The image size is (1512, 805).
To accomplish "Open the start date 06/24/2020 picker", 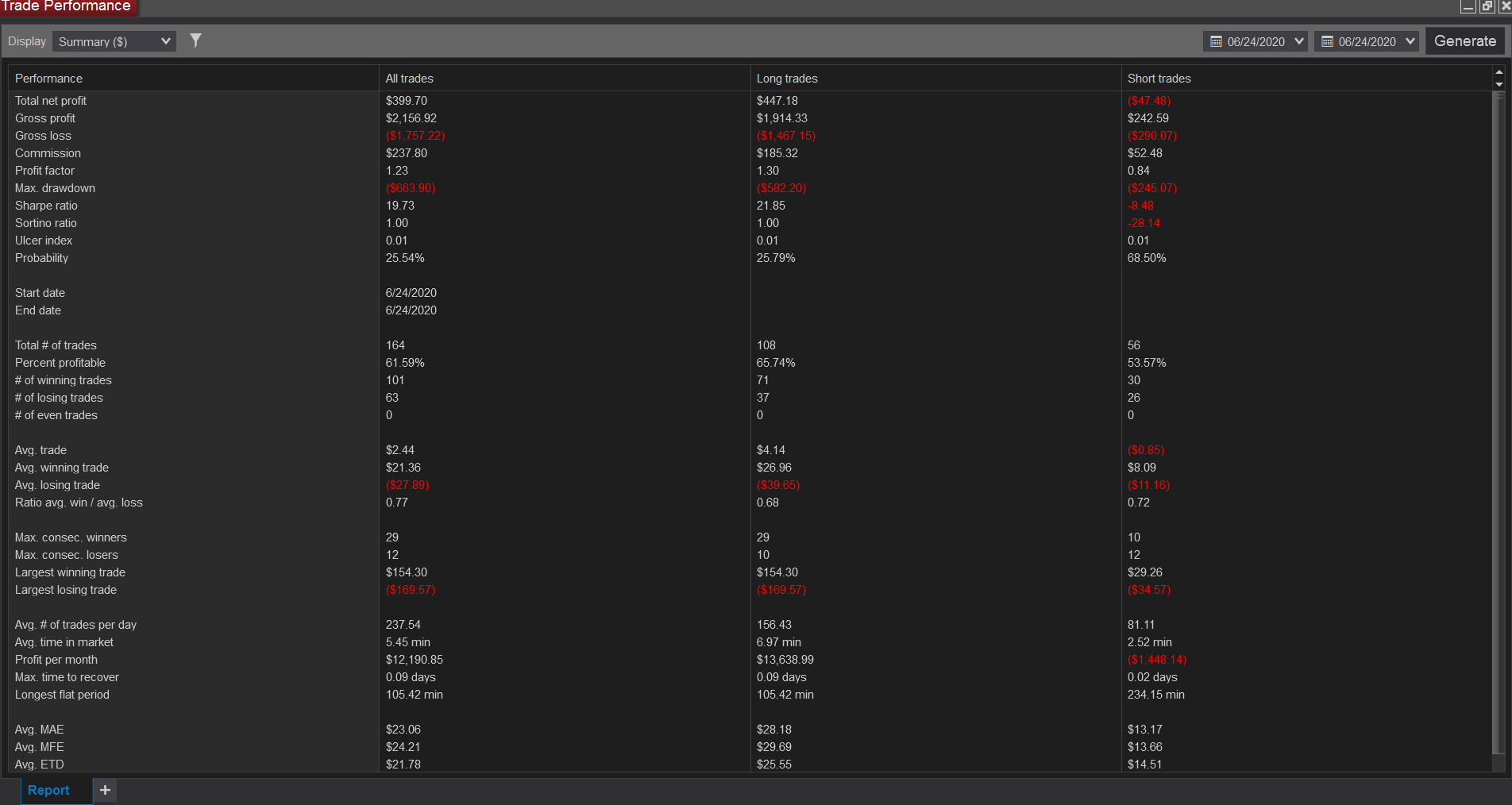I will pos(1255,41).
